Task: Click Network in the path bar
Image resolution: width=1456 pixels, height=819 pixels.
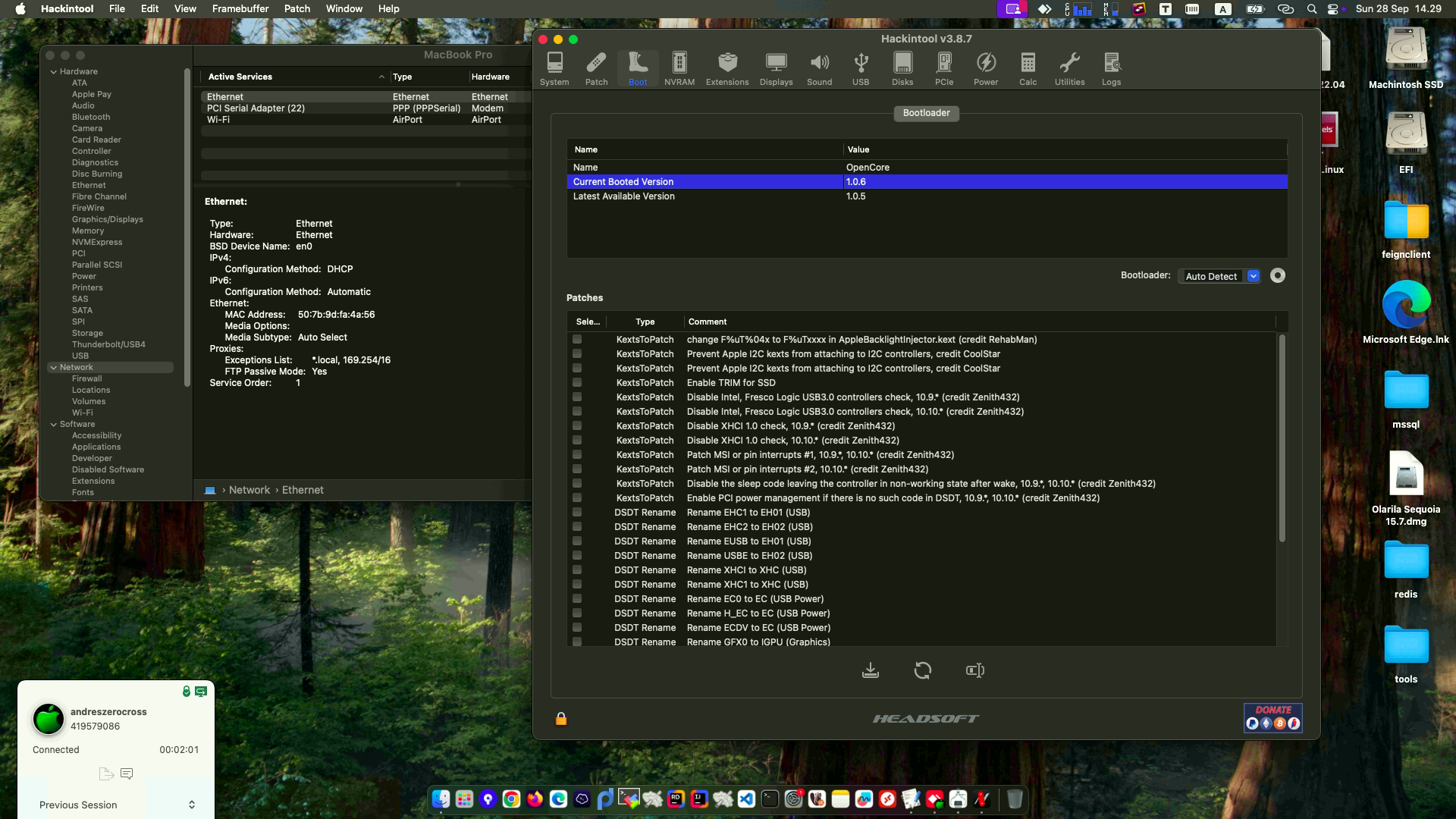Action: tap(249, 490)
